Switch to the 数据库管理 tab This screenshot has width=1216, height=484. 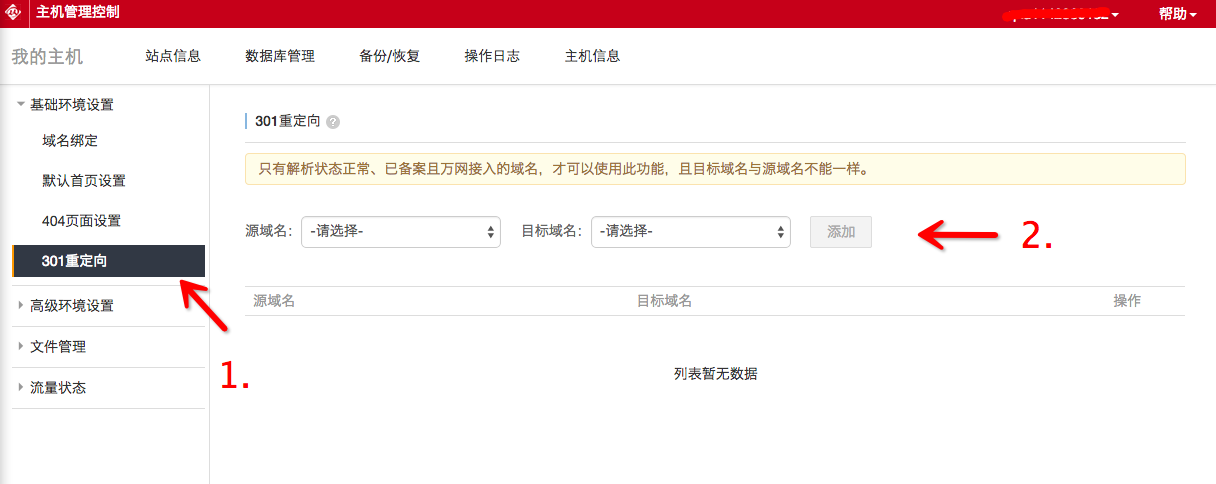[280, 56]
